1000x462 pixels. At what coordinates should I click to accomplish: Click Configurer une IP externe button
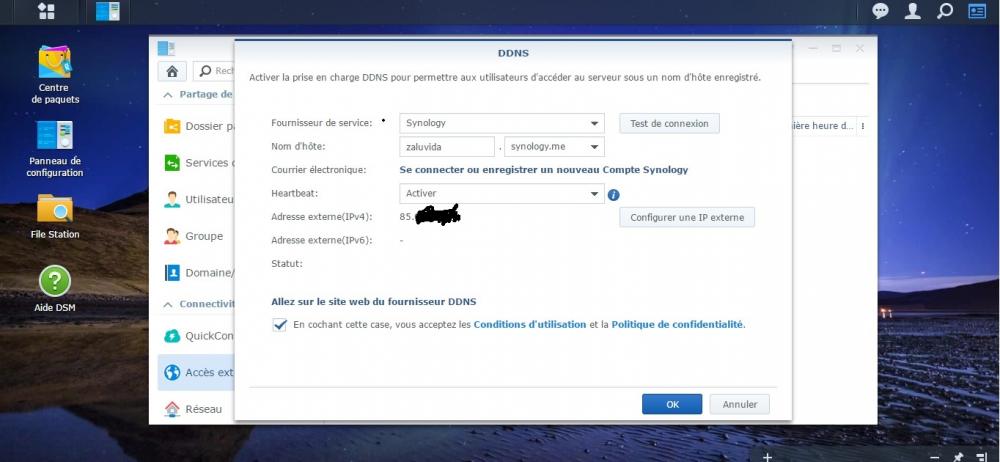pos(687,217)
